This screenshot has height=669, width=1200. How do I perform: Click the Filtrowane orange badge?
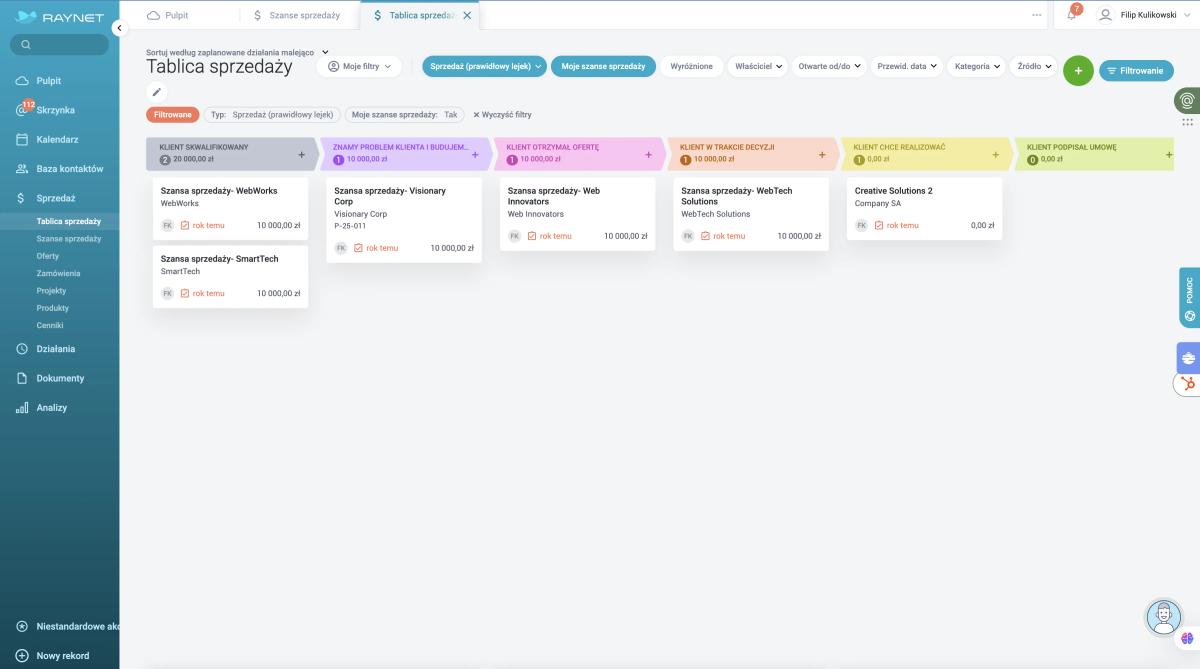point(173,115)
